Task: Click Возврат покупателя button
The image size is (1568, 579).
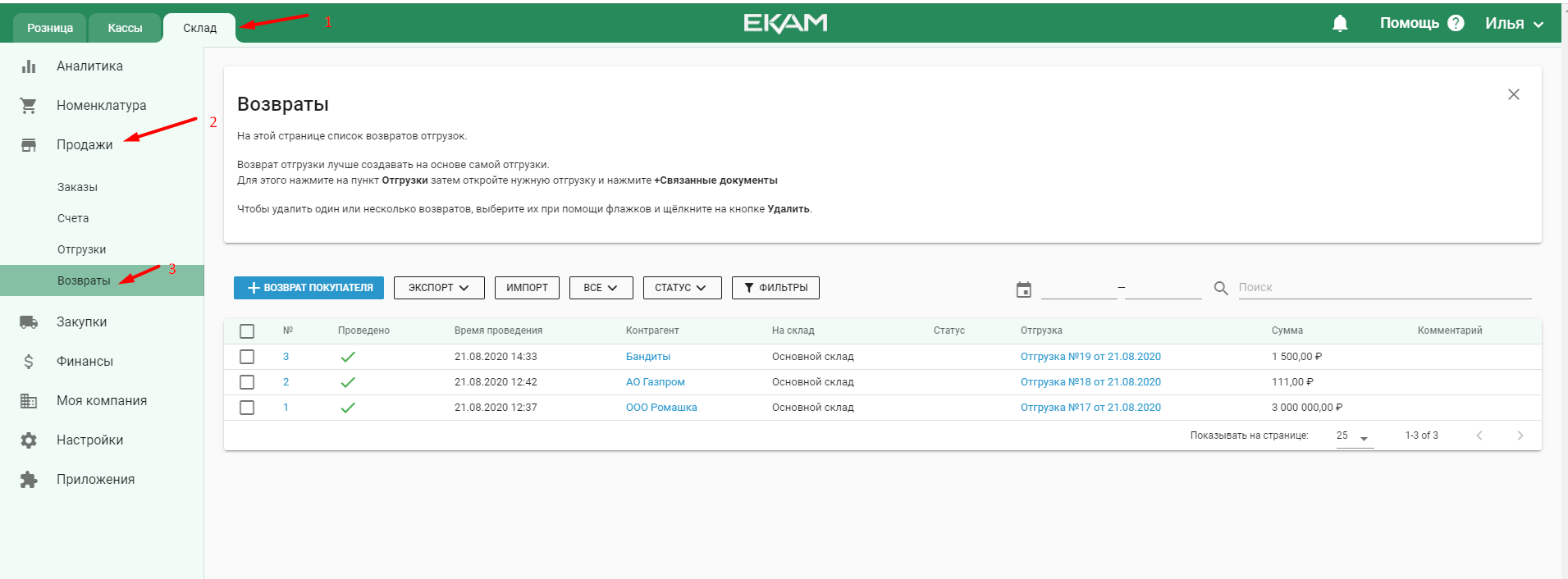Action: pyautogui.click(x=309, y=288)
